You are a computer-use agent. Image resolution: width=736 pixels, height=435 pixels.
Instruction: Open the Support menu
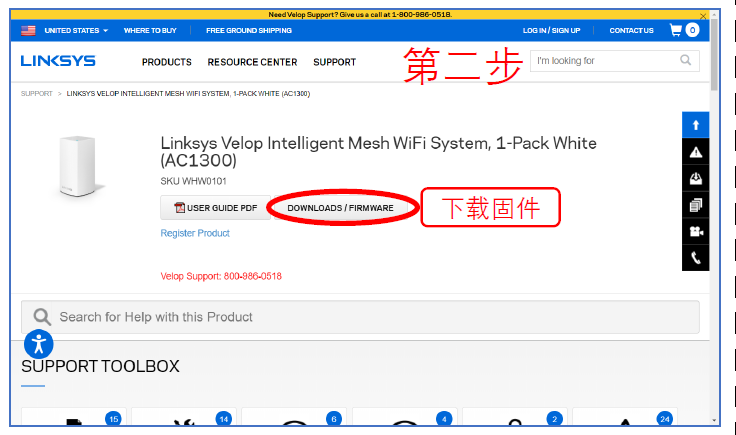pyautogui.click(x=334, y=62)
